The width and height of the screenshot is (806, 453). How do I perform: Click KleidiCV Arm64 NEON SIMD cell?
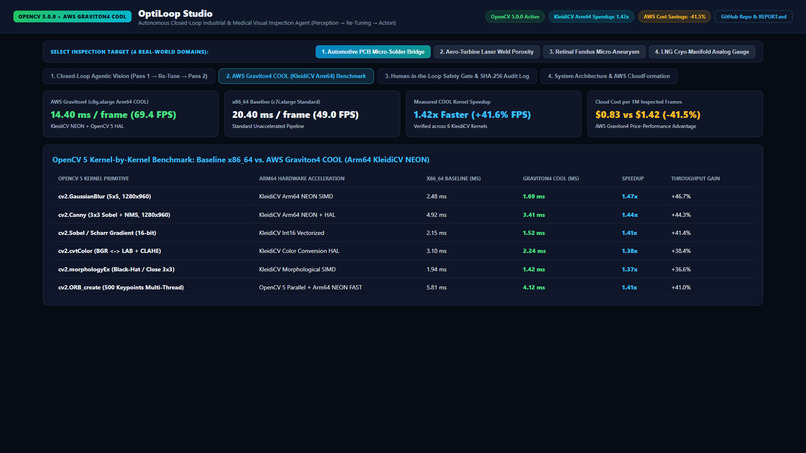point(296,196)
